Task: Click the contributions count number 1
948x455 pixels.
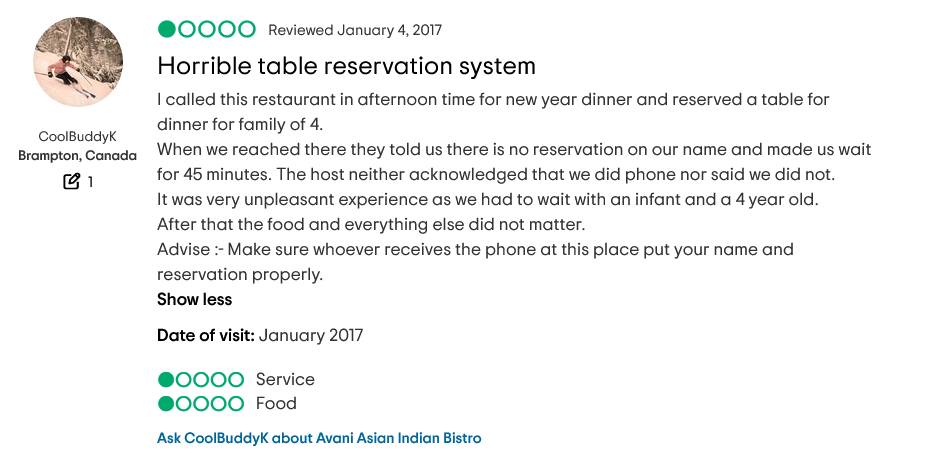Action: pos(90,181)
